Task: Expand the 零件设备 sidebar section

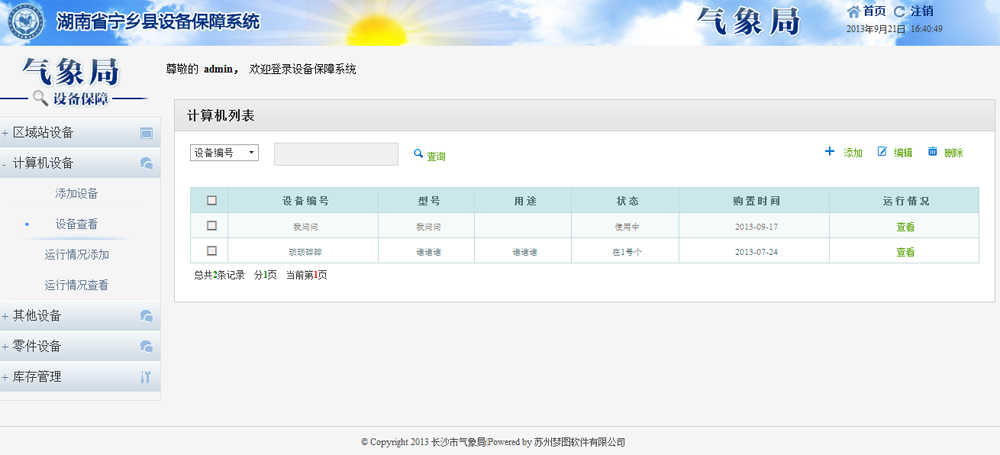Action: point(37,347)
